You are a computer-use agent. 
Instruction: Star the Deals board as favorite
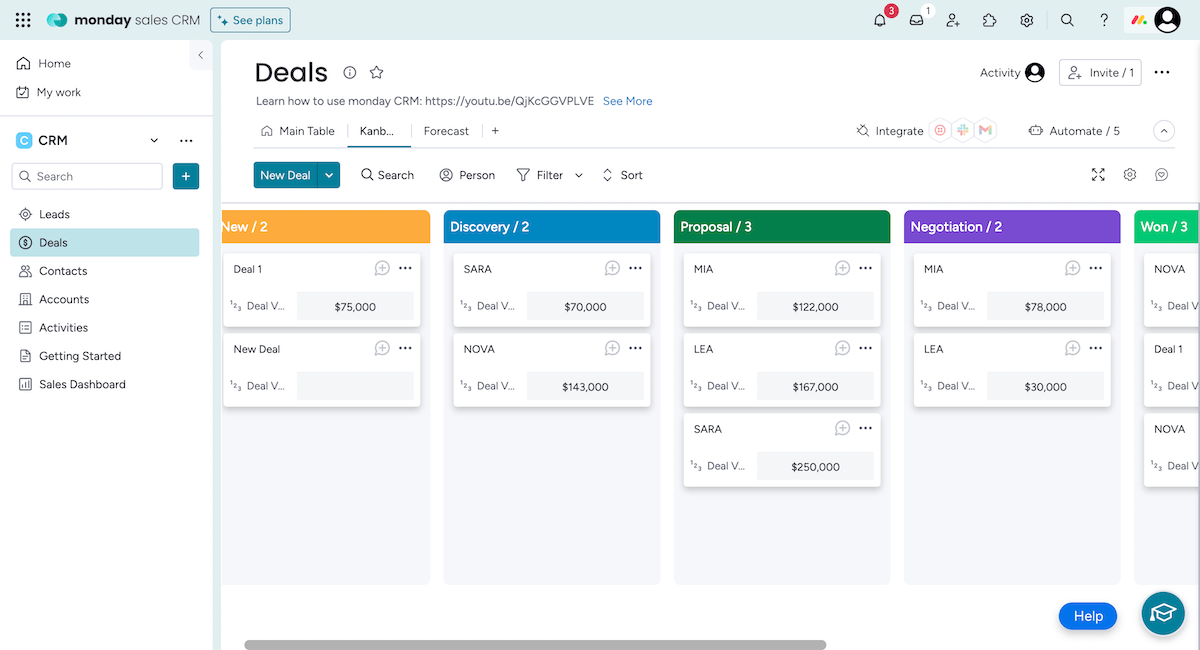376,72
